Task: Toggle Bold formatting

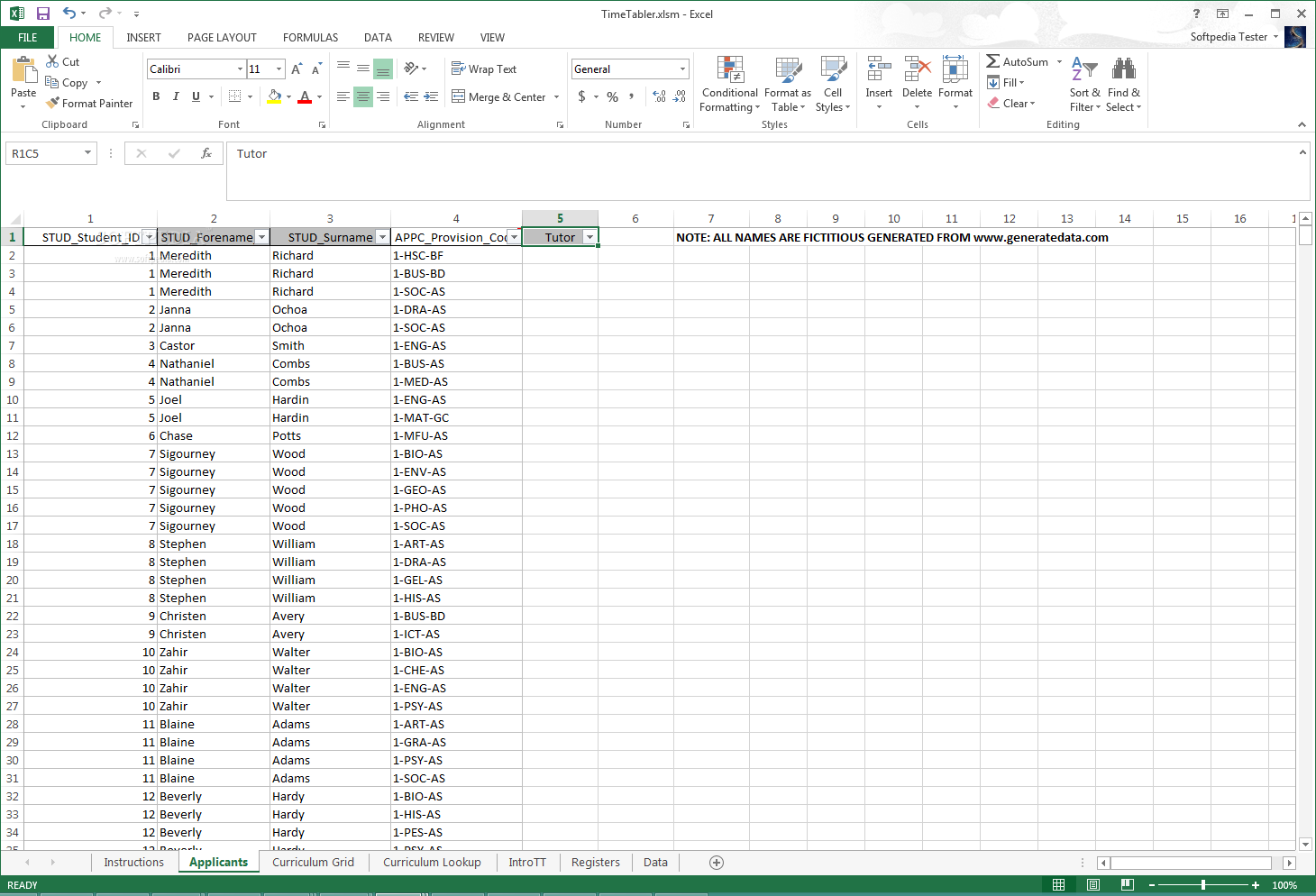Action: 156,96
